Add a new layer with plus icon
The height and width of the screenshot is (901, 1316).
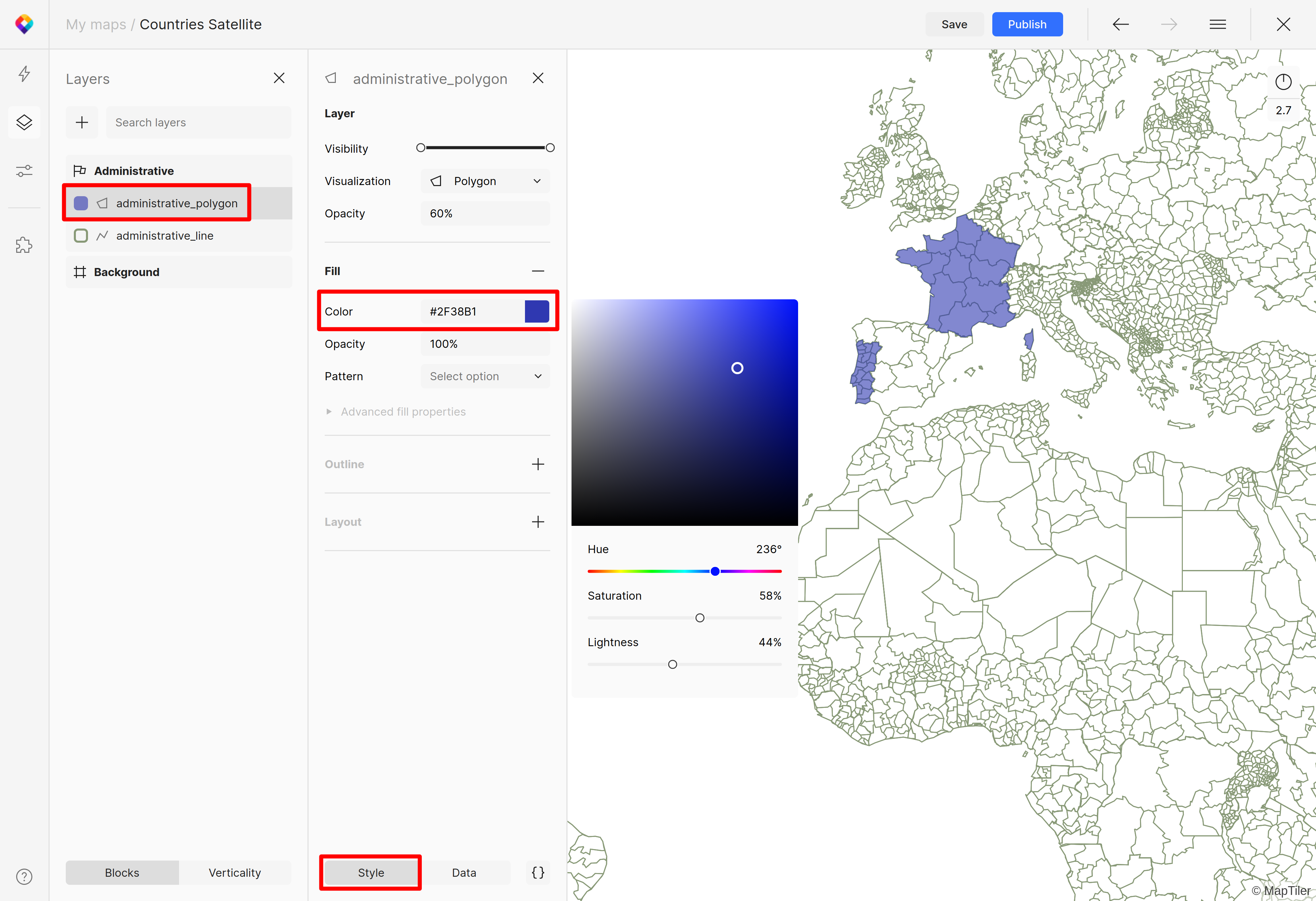coord(82,122)
